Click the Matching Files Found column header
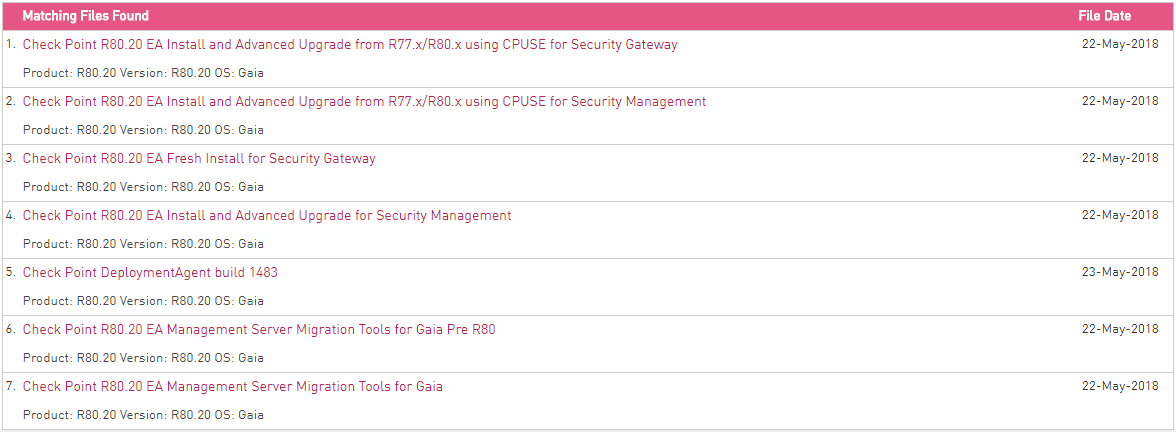This screenshot has height=432, width=1176. 86,16
